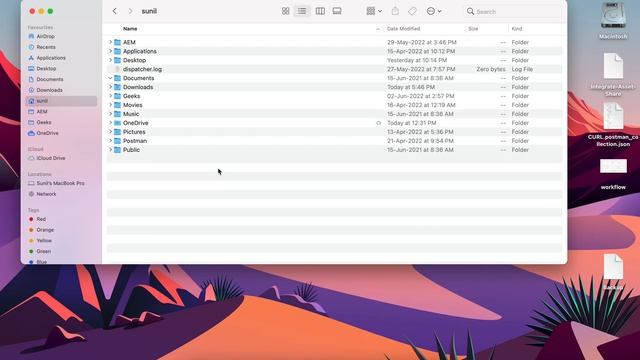Click the yellow minimize window button
The width and height of the screenshot is (640, 360).
pyautogui.click(x=41, y=11)
